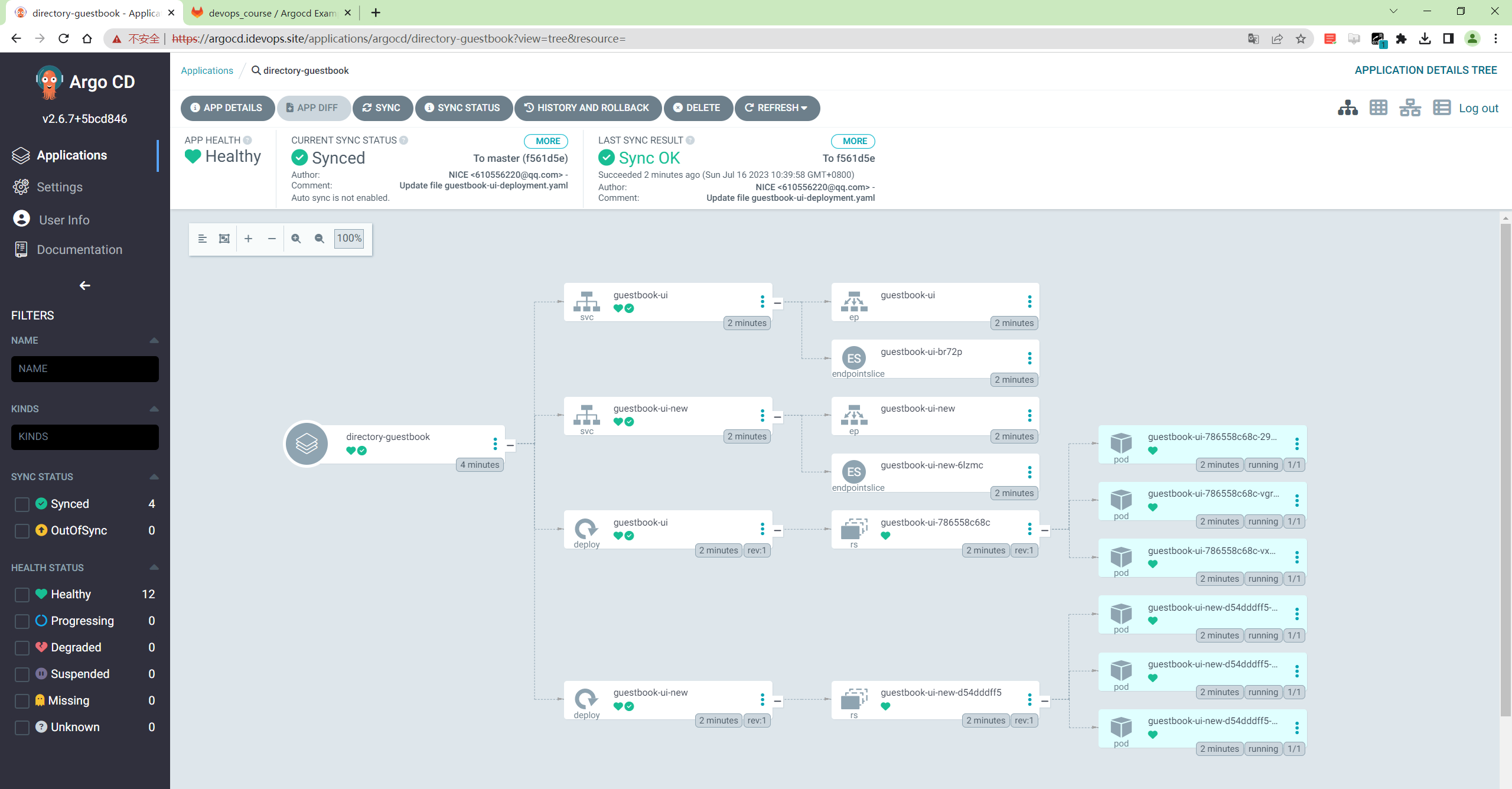The image size is (1512, 789).
Task: Collapse the HEALTH STATUS filter section arrow
Action: [154, 568]
